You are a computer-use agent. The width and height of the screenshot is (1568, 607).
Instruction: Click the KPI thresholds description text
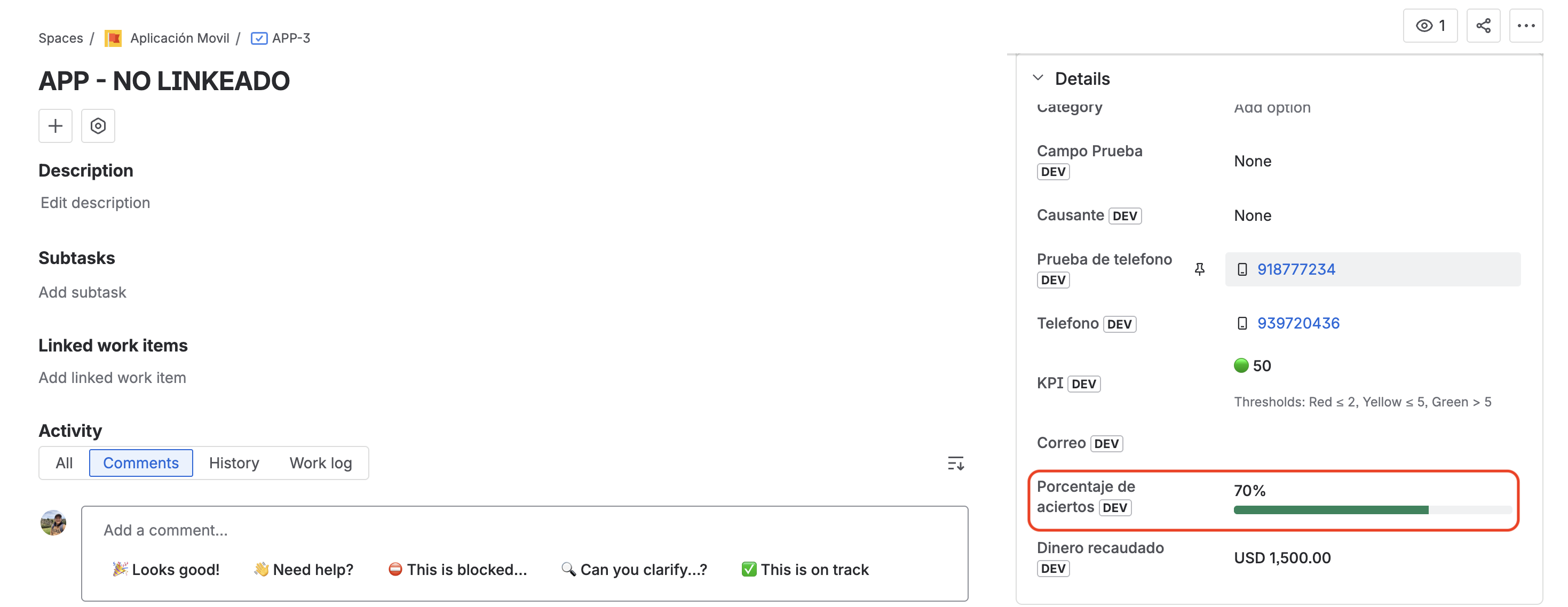click(x=1363, y=402)
